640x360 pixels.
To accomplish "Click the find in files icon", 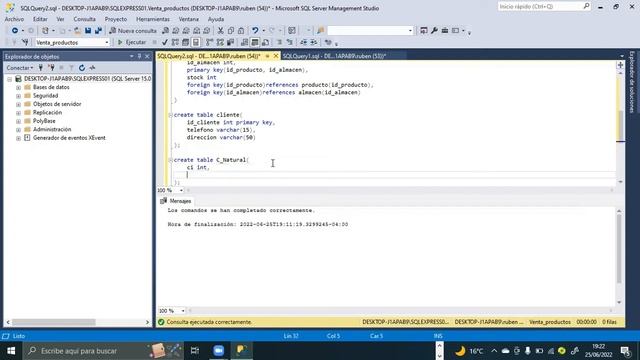I will tap(320, 31).
